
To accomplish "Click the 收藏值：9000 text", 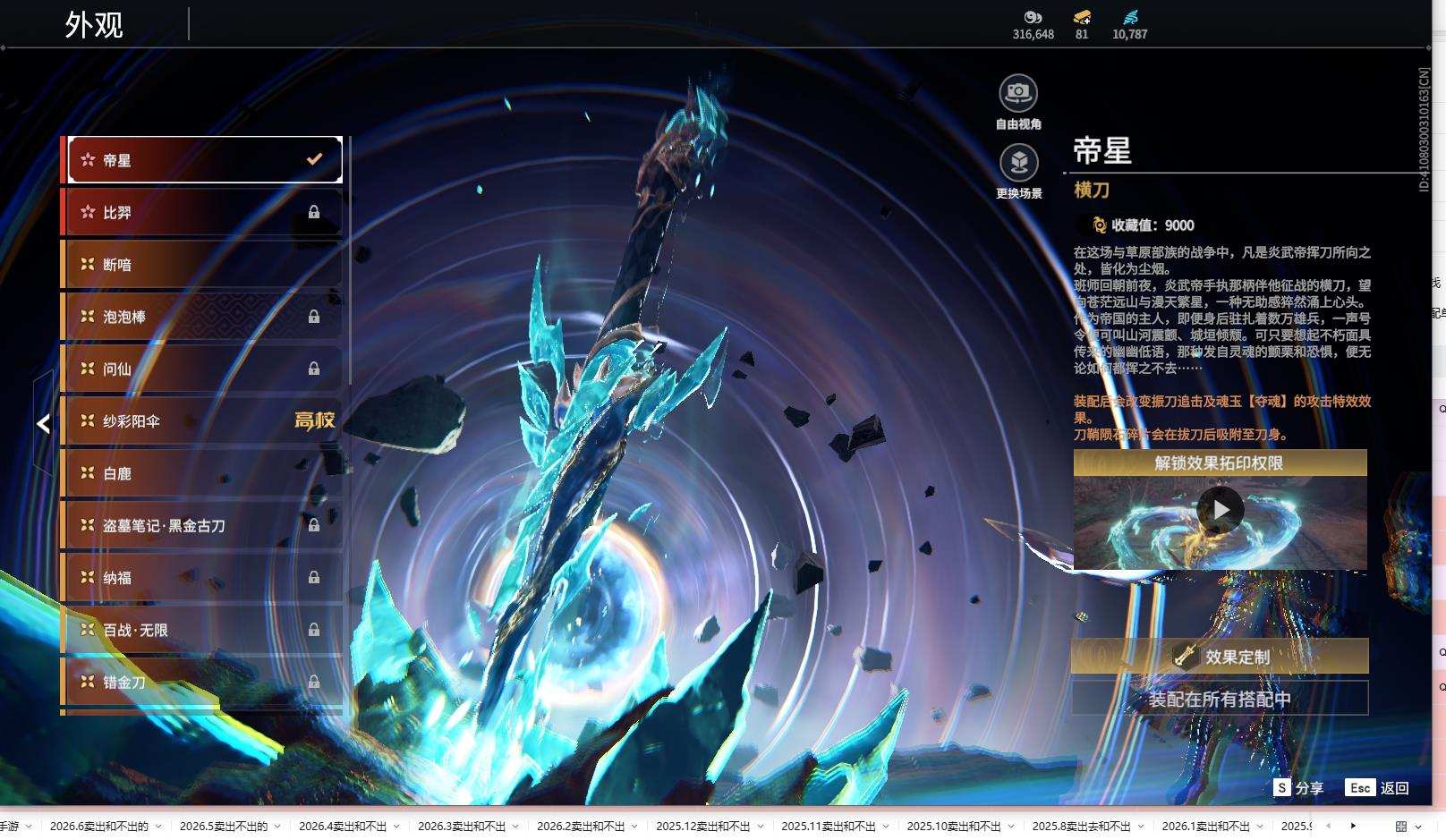I will (1153, 225).
